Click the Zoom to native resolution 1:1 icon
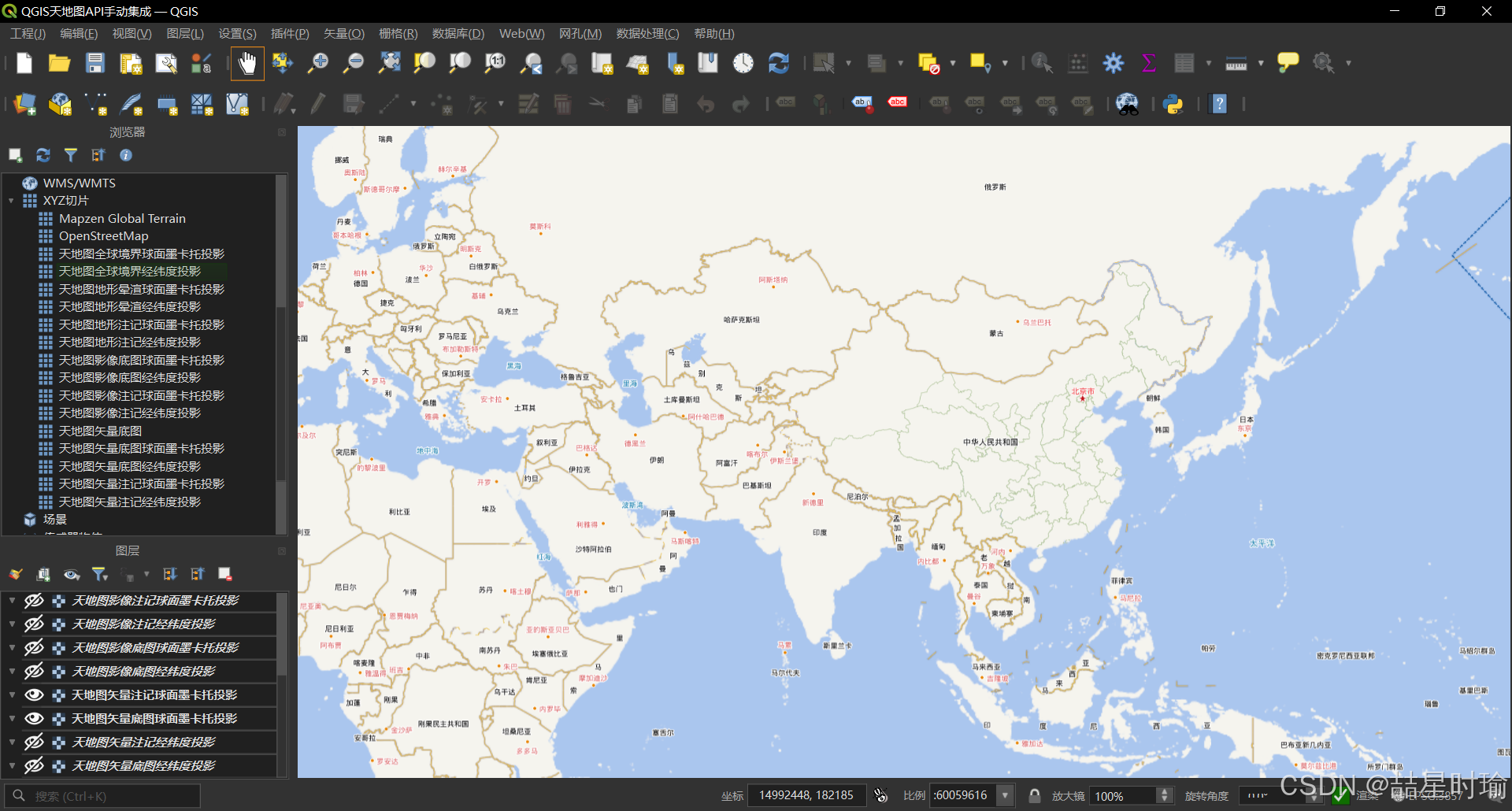The height and width of the screenshot is (811, 1512). (495, 63)
